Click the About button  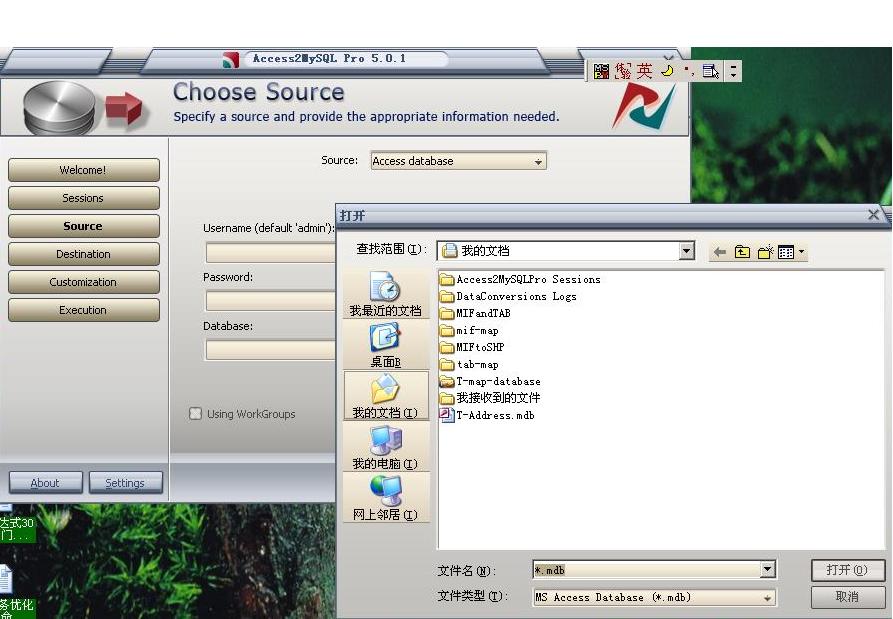pos(46,483)
